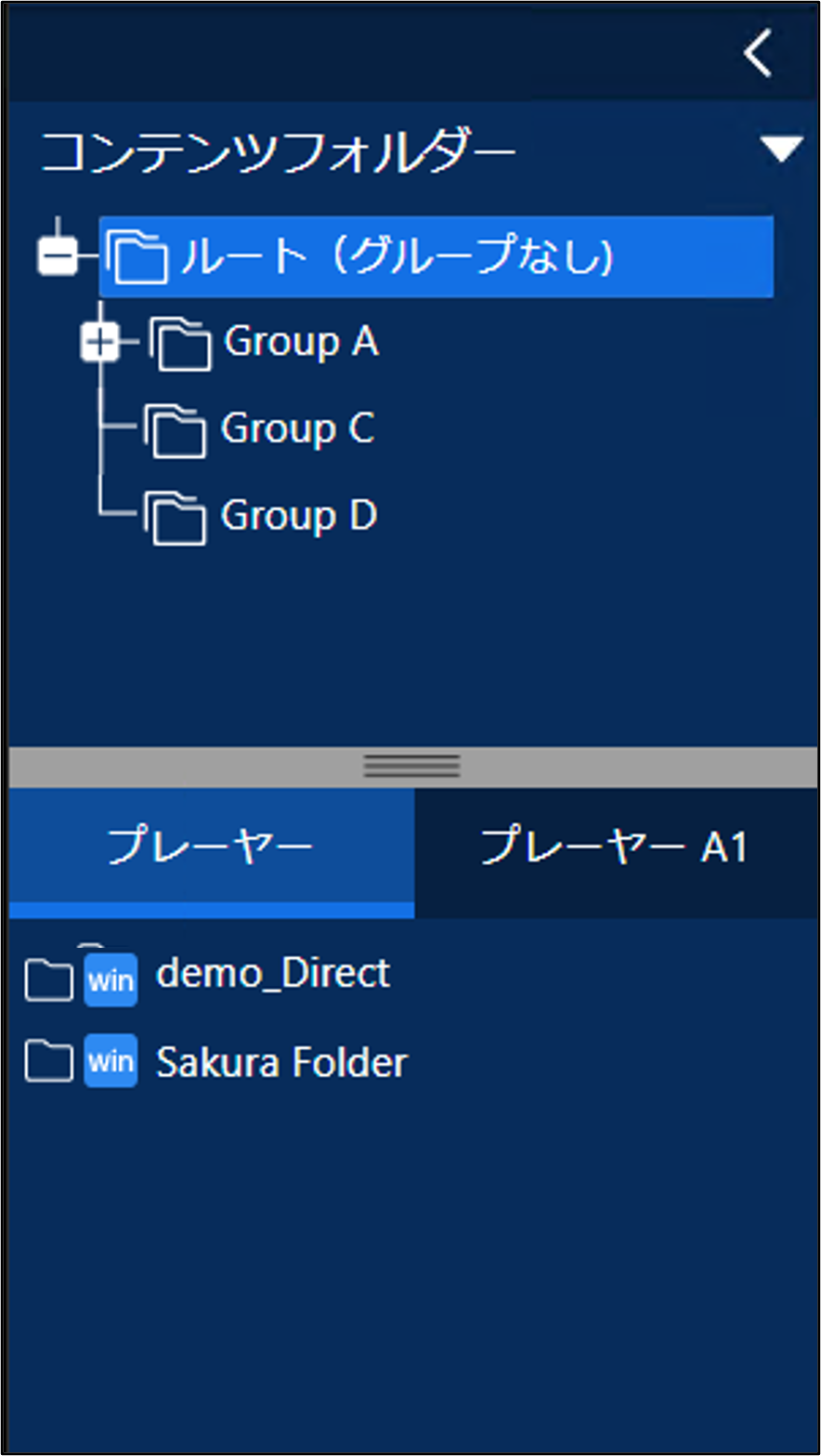Click the ルート folder icon
Viewport: 821px width, 1456px height.
[137, 257]
